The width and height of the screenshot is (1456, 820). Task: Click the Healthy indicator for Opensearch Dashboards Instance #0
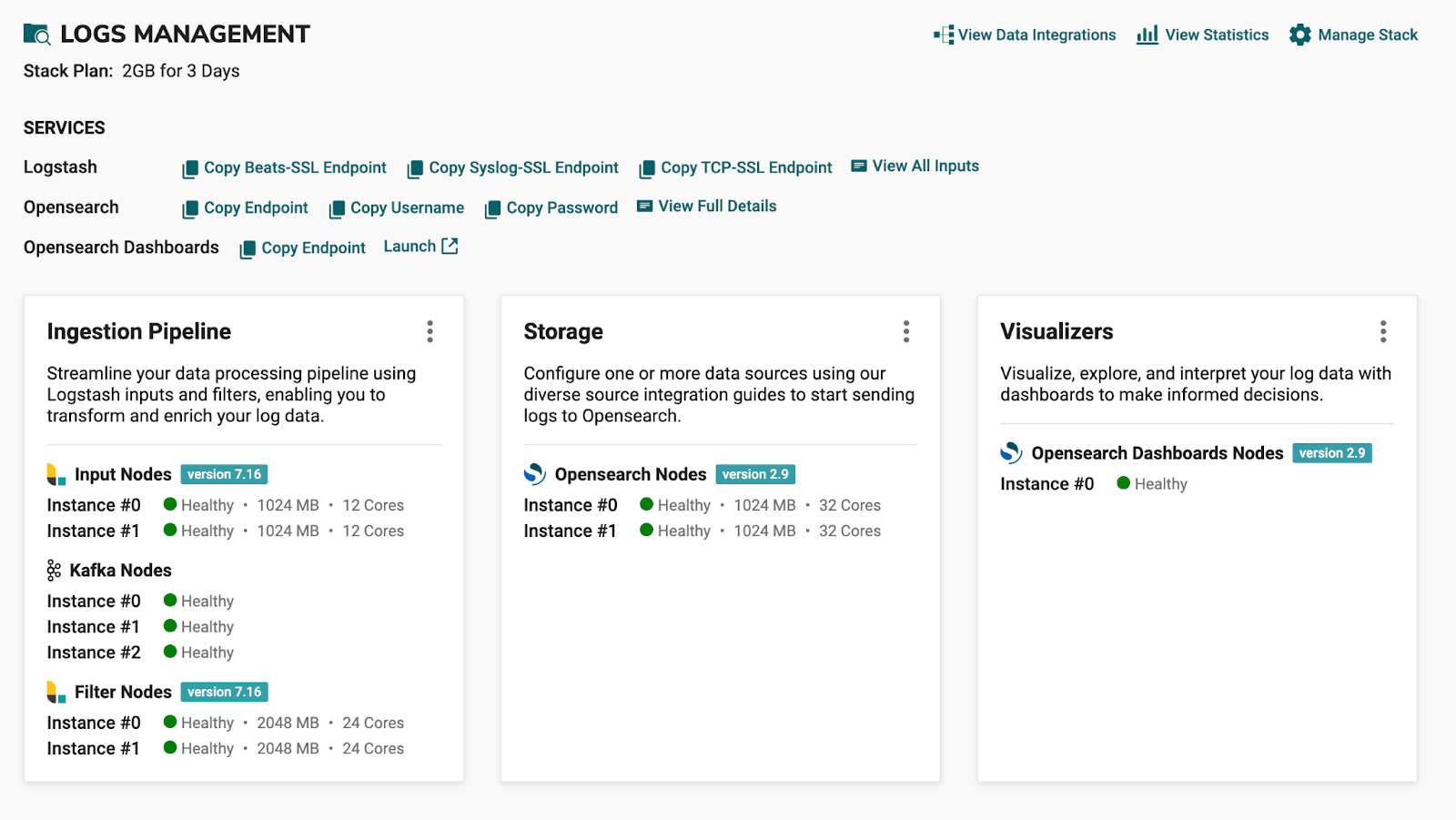click(x=1122, y=483)
